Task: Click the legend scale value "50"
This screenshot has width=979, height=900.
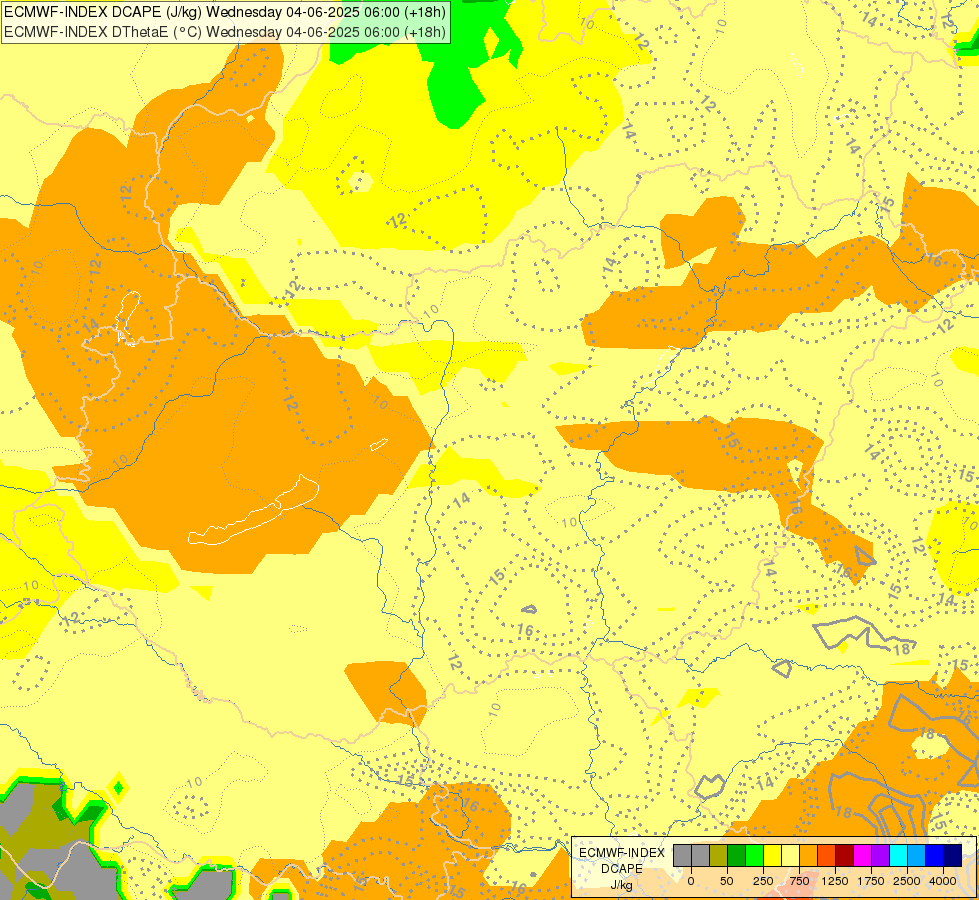Action: [x=727, y=881]
